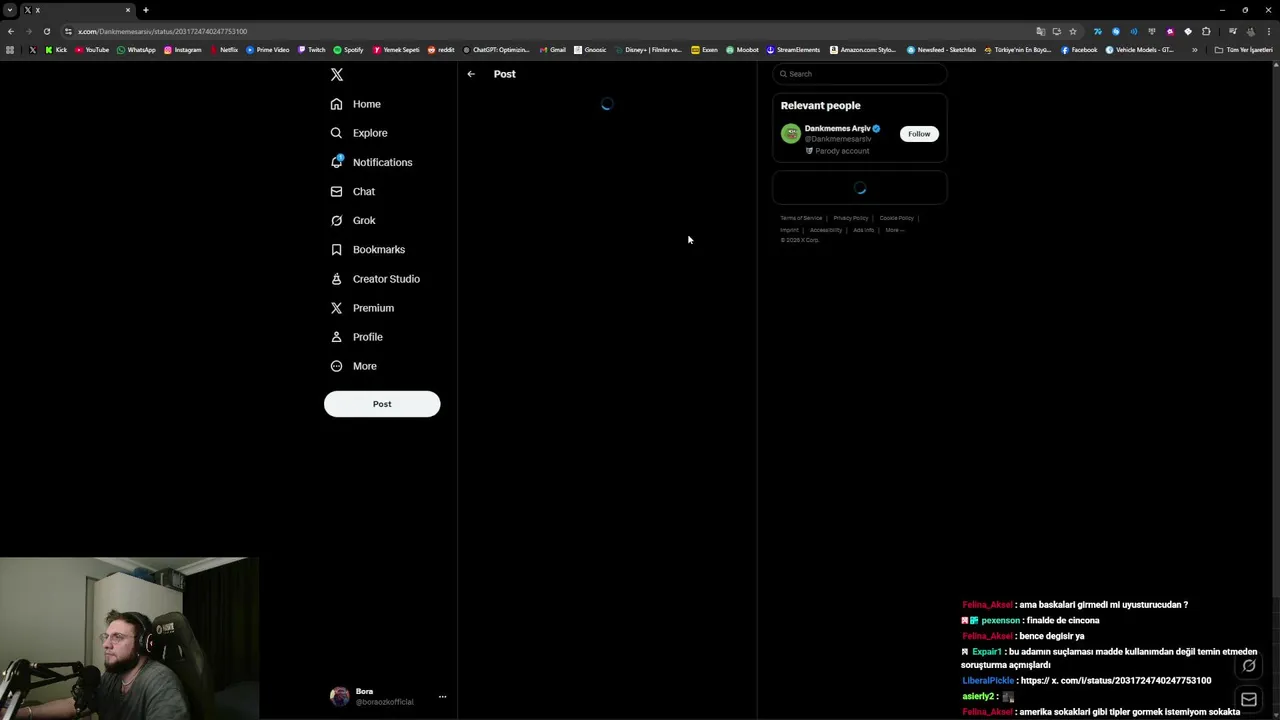This screenshot has width=1280, height=720.
Task: Expand the footer More menu
Action: pyautogui.click(x=894, y=230)
